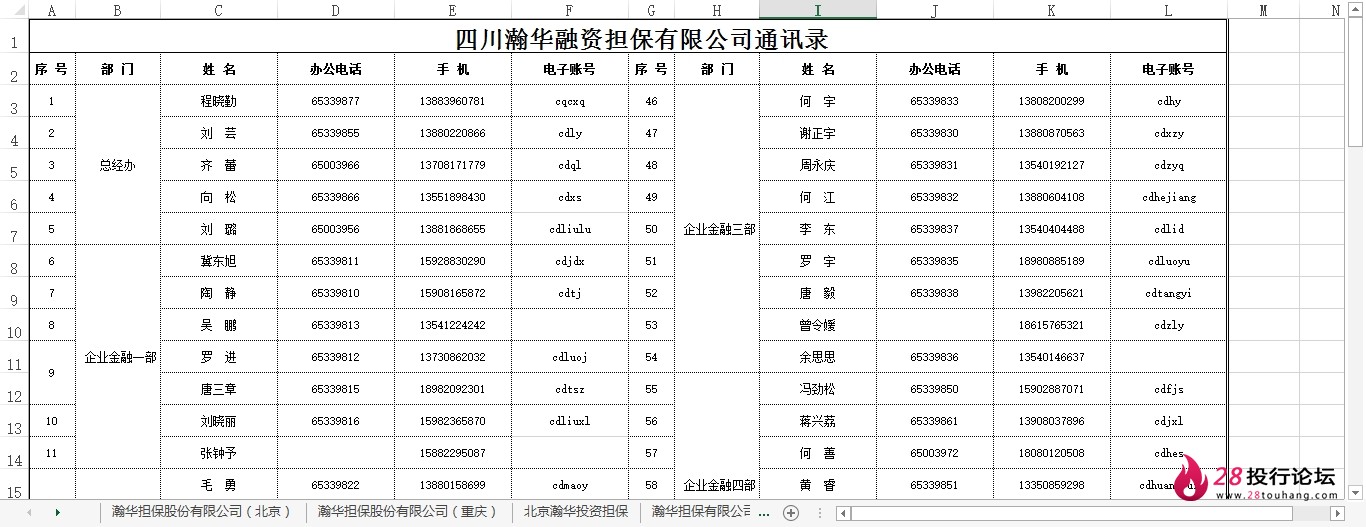This screenshot has width=1366, height=527.
Task: Click account cell cdtangyi
Action: coord(1168,293)
